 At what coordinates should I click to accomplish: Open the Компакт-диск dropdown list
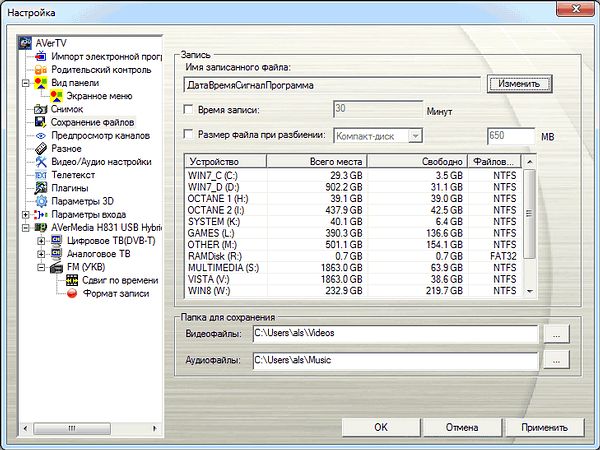(x=416, y=135)
